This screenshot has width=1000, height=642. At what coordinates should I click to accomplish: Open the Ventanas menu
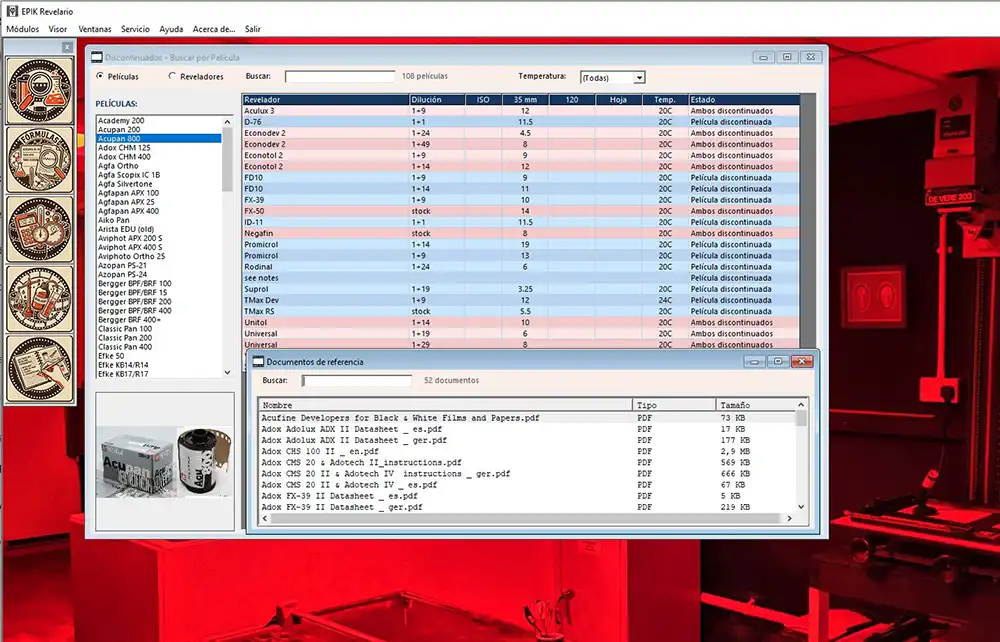click(x=94, y=29)
